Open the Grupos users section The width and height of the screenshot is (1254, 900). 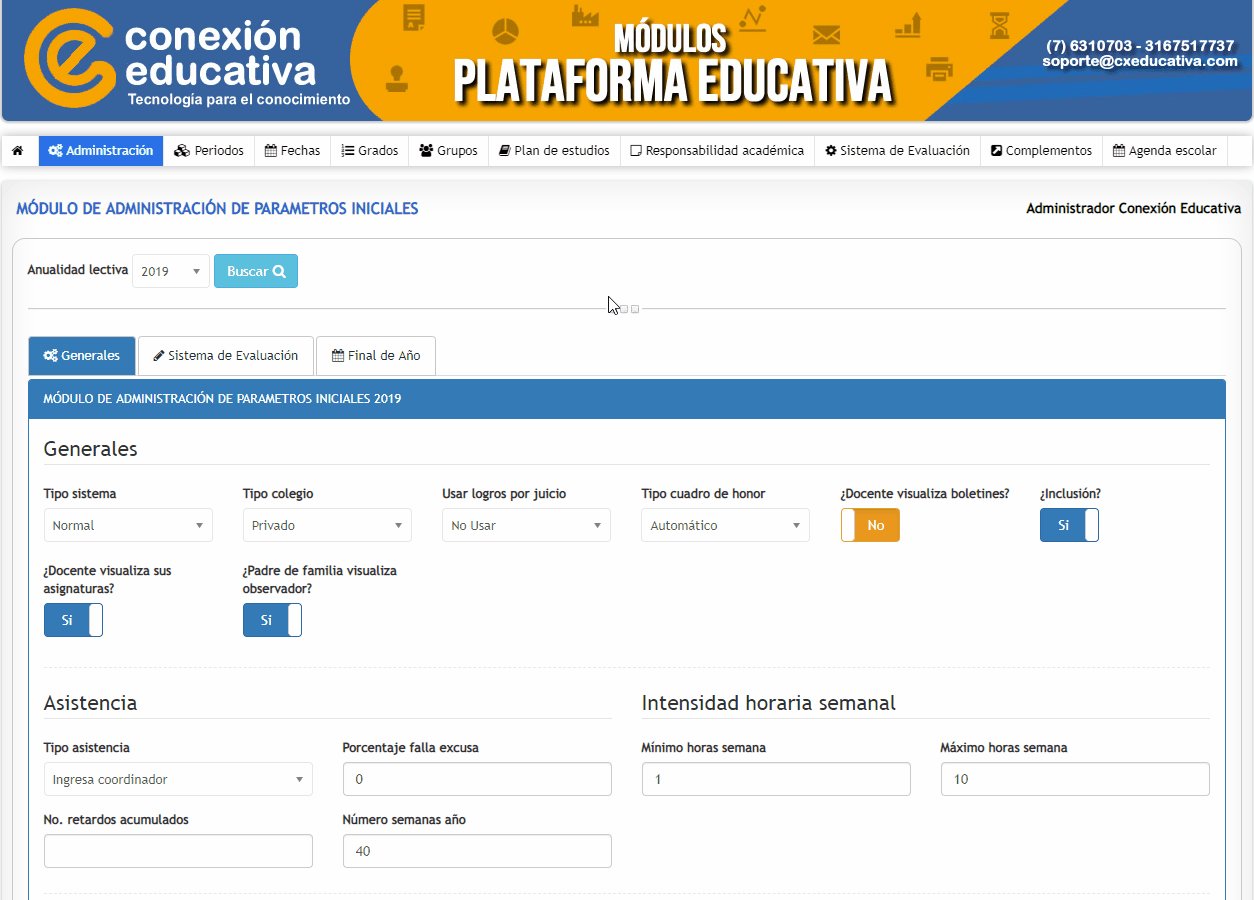[448, 151]
